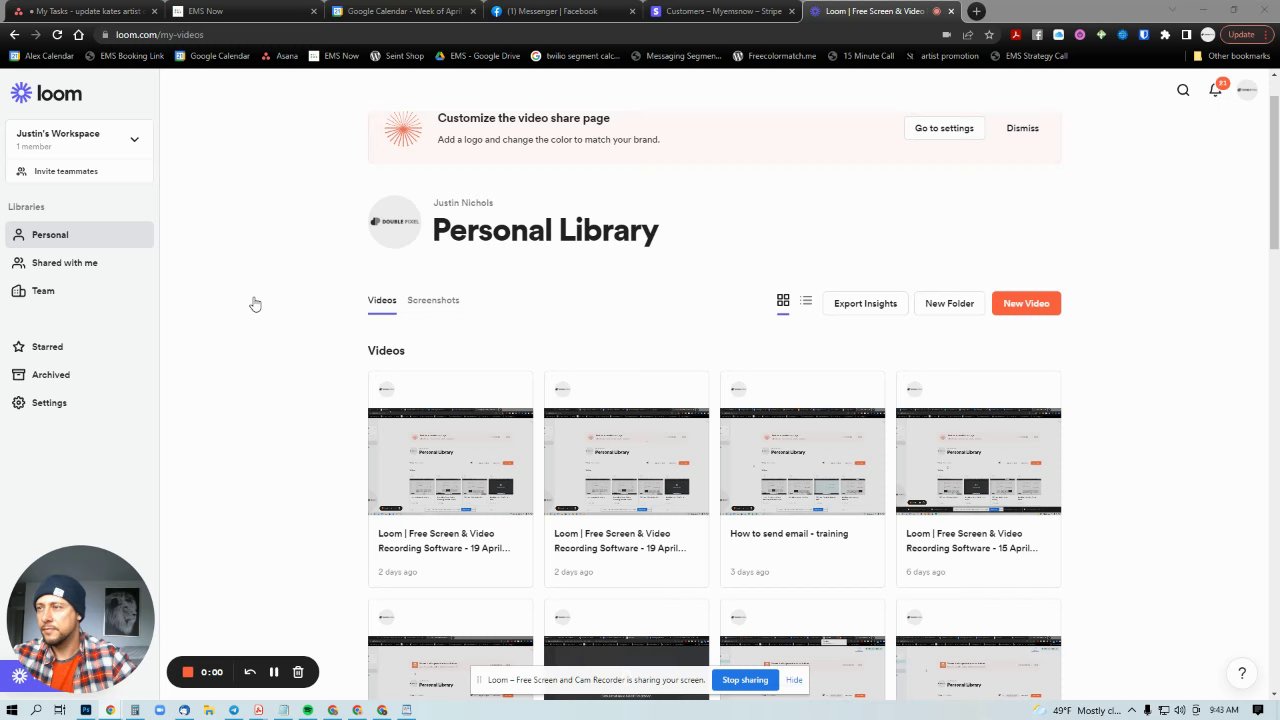Open the help question mark button

click(1242, 673)
